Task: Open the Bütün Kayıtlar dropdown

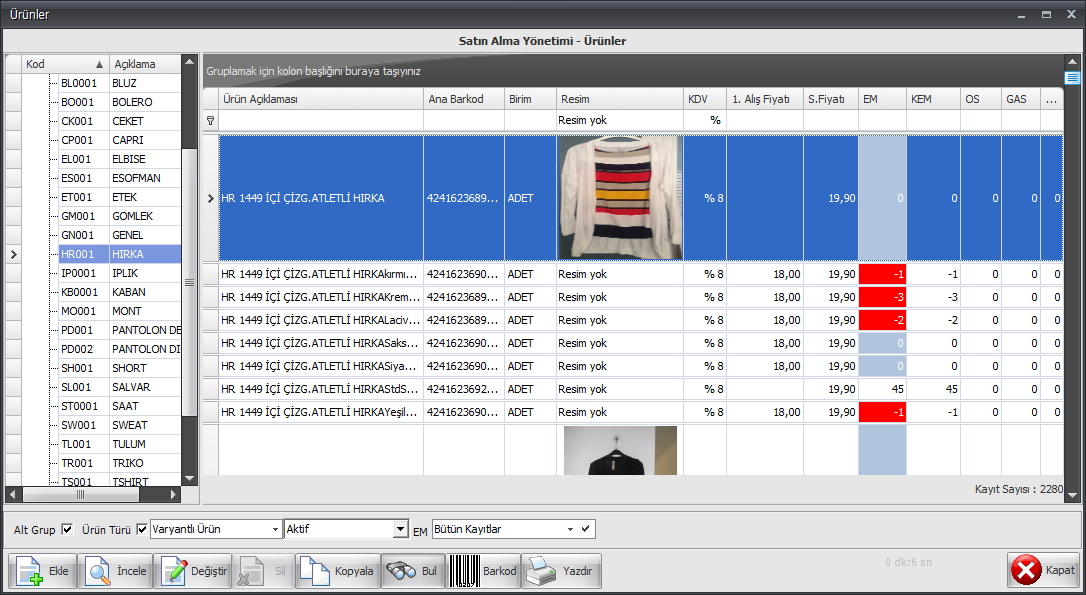Action: point(570,528)
